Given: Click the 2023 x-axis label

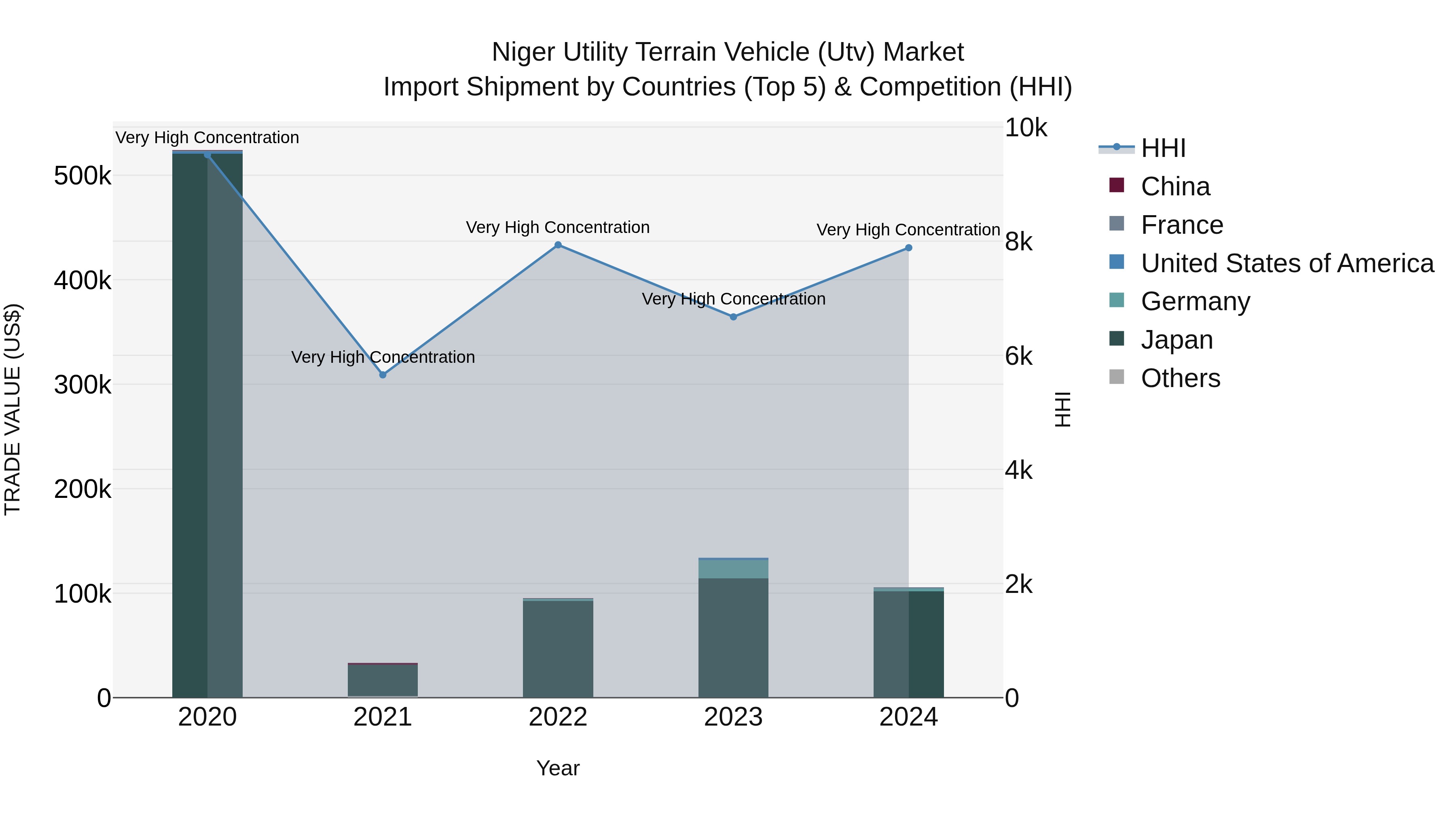Looking at the screenshot, I should click(x=733, y=717).
